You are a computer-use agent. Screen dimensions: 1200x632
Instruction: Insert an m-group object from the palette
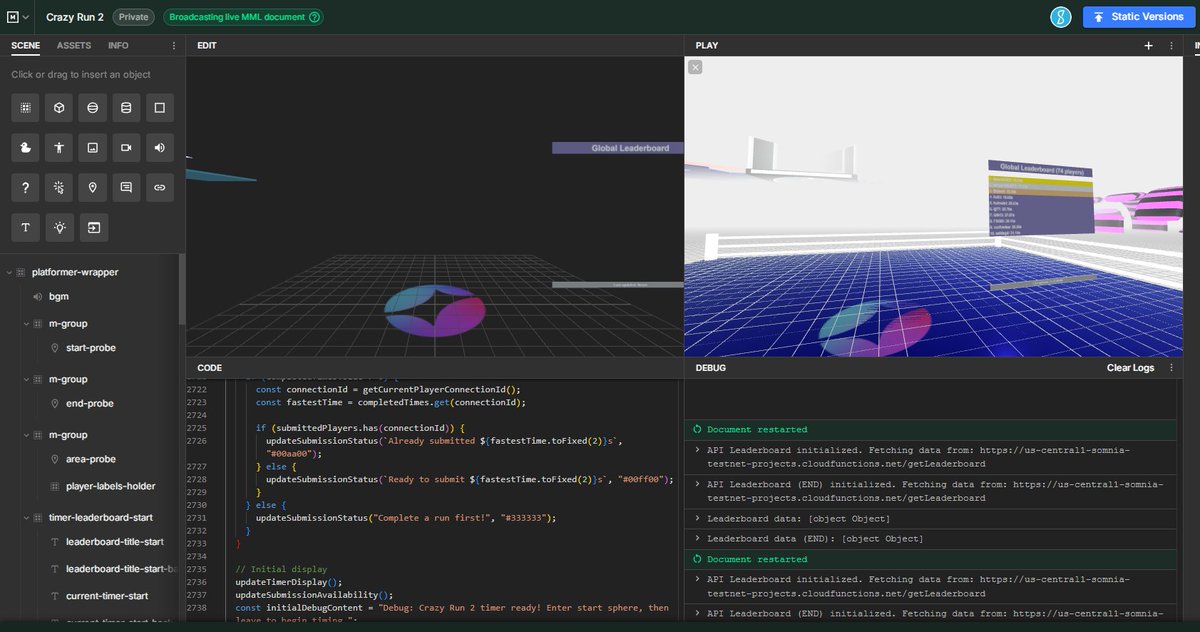pyautogui.click(x=26, y=107)
